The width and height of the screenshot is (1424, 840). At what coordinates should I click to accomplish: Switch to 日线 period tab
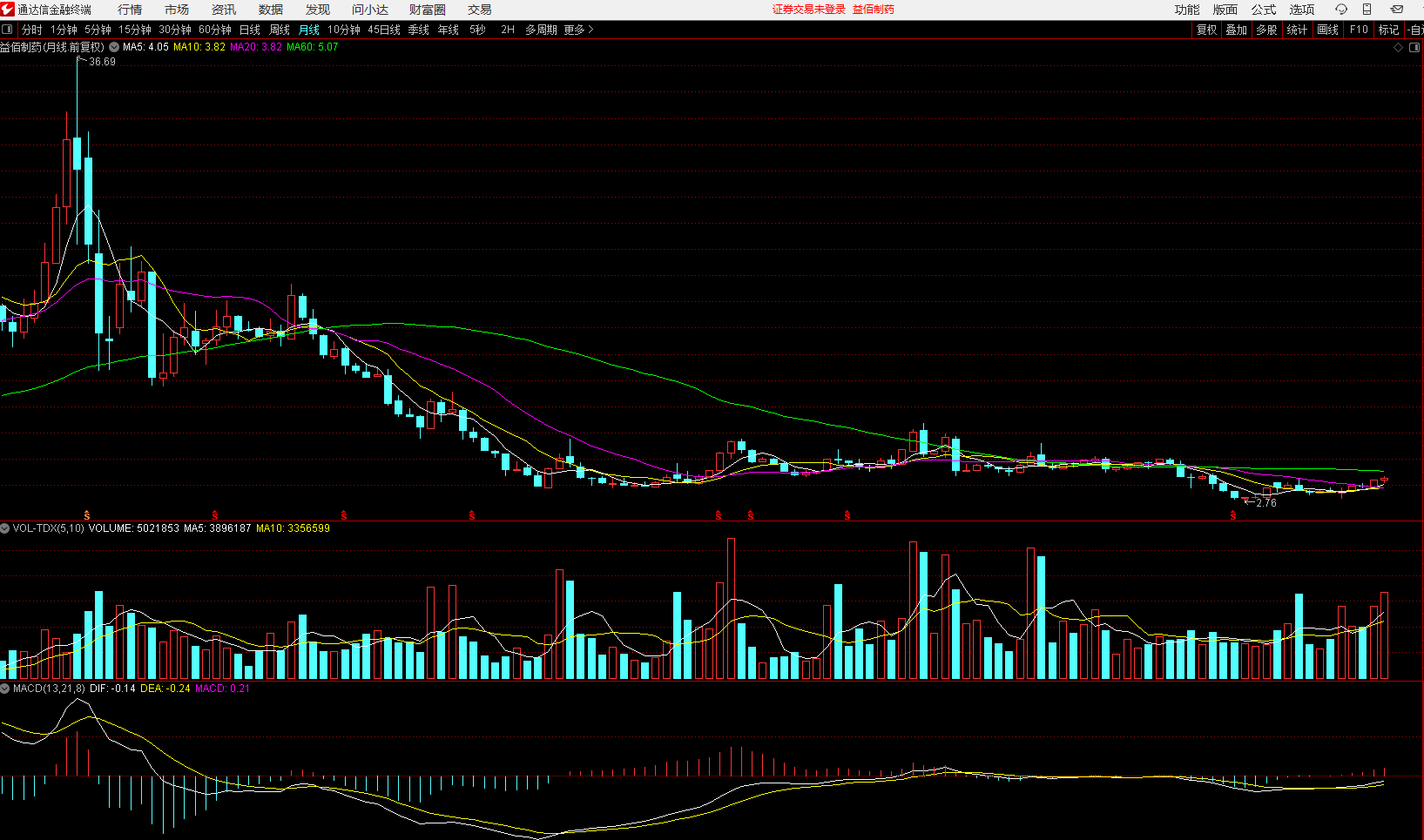click(x=250, y=30)
